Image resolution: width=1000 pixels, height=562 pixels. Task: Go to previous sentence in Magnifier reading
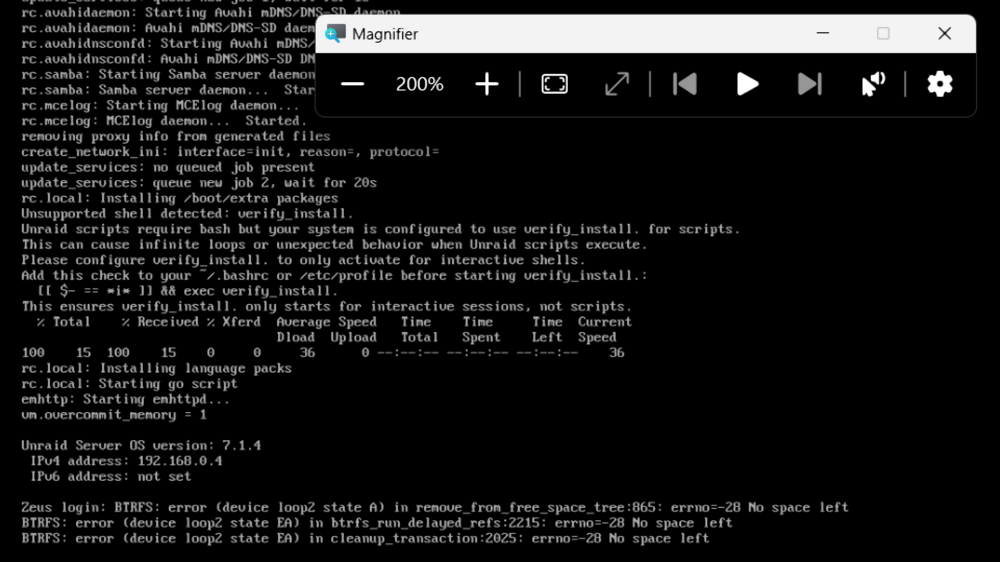pyautogui.click(x=685, y=84)
